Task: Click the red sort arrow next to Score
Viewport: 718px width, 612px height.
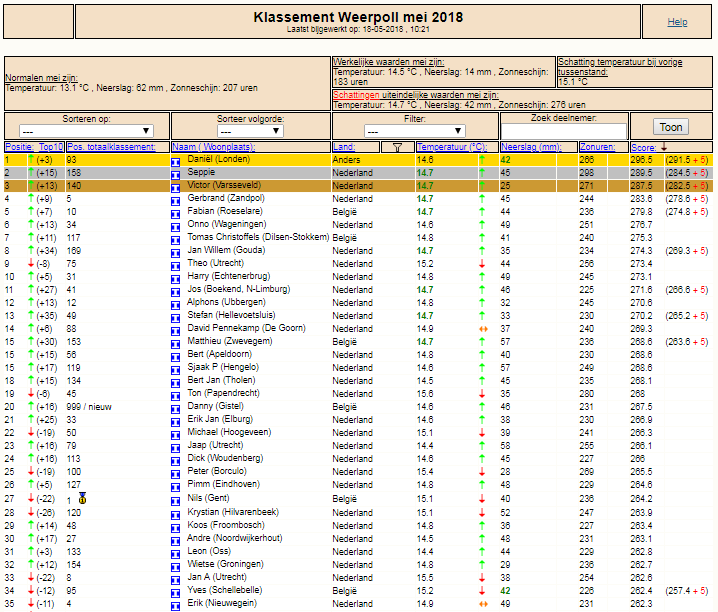Action: [664, 147]
